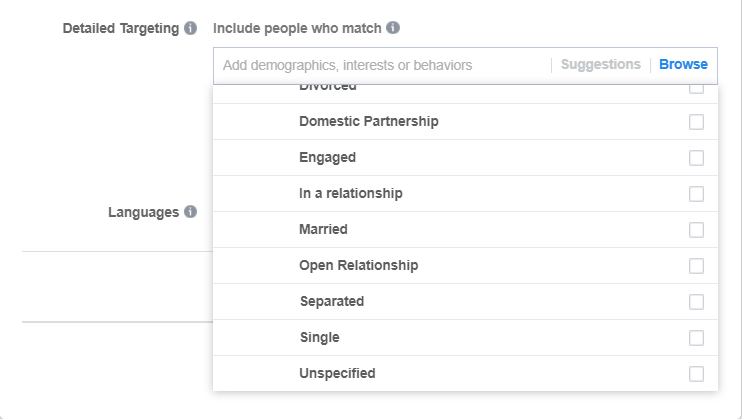Viewport: 742px width, 419px height.
Task: Select the Married checkbox
Action: 696,230
